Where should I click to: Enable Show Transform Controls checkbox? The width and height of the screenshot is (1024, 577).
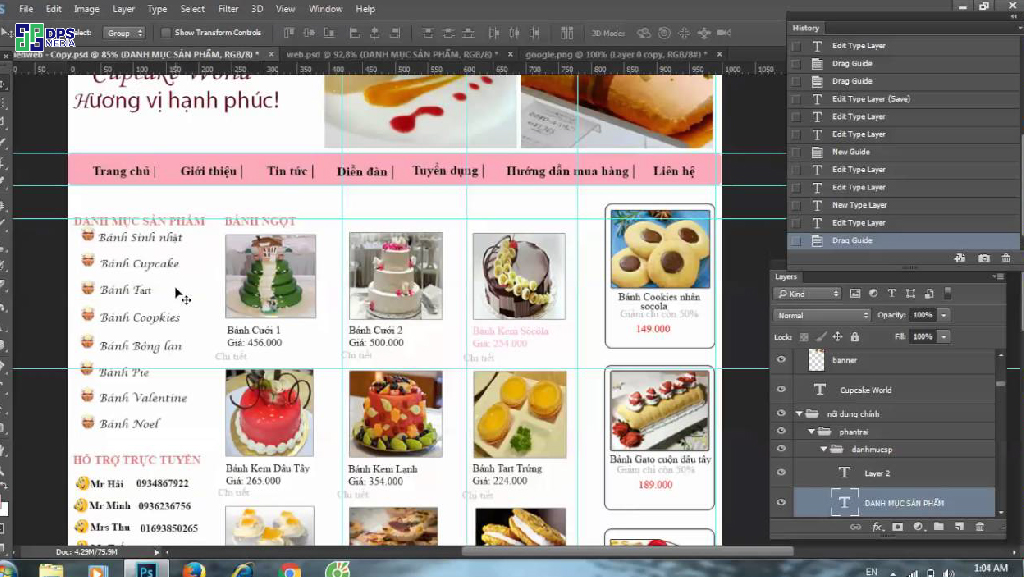[166, 32]
